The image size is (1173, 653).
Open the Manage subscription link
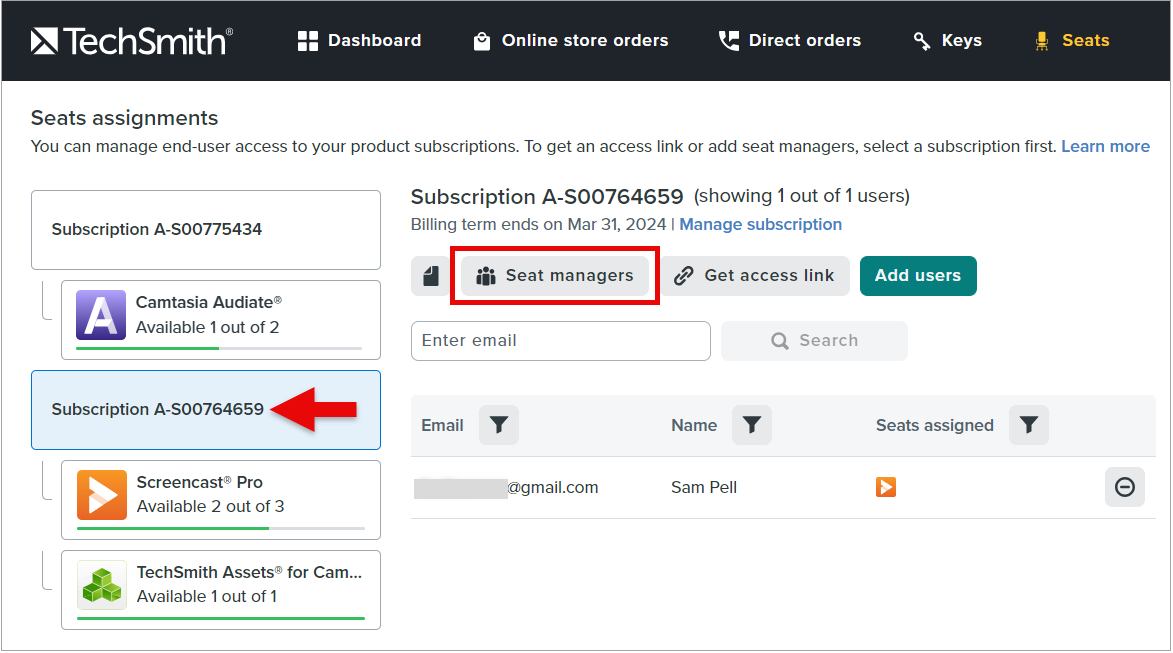pyautogui.click(x=760, y=224)
